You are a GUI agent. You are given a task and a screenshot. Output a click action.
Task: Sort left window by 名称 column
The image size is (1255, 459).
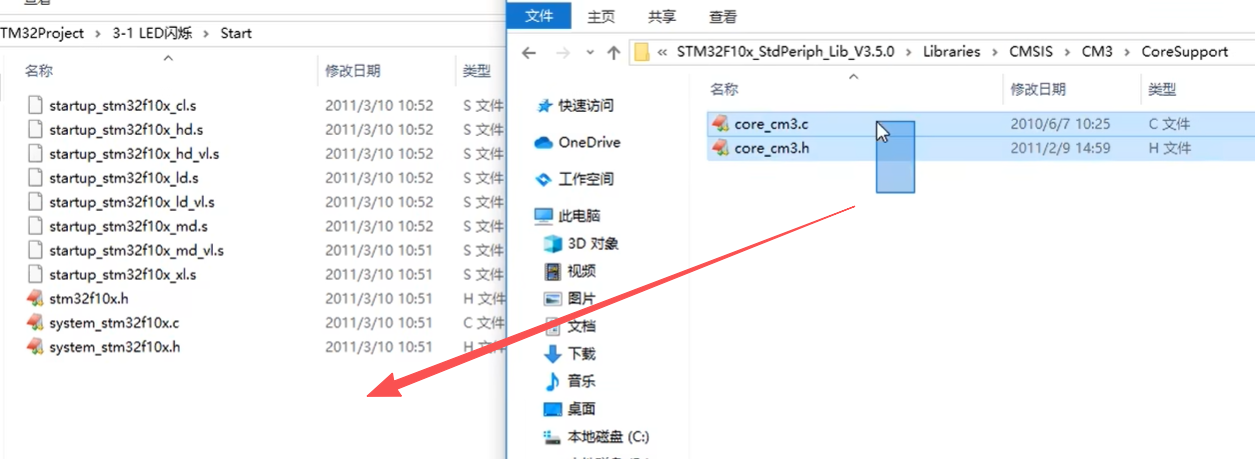(x=39, y=71)
